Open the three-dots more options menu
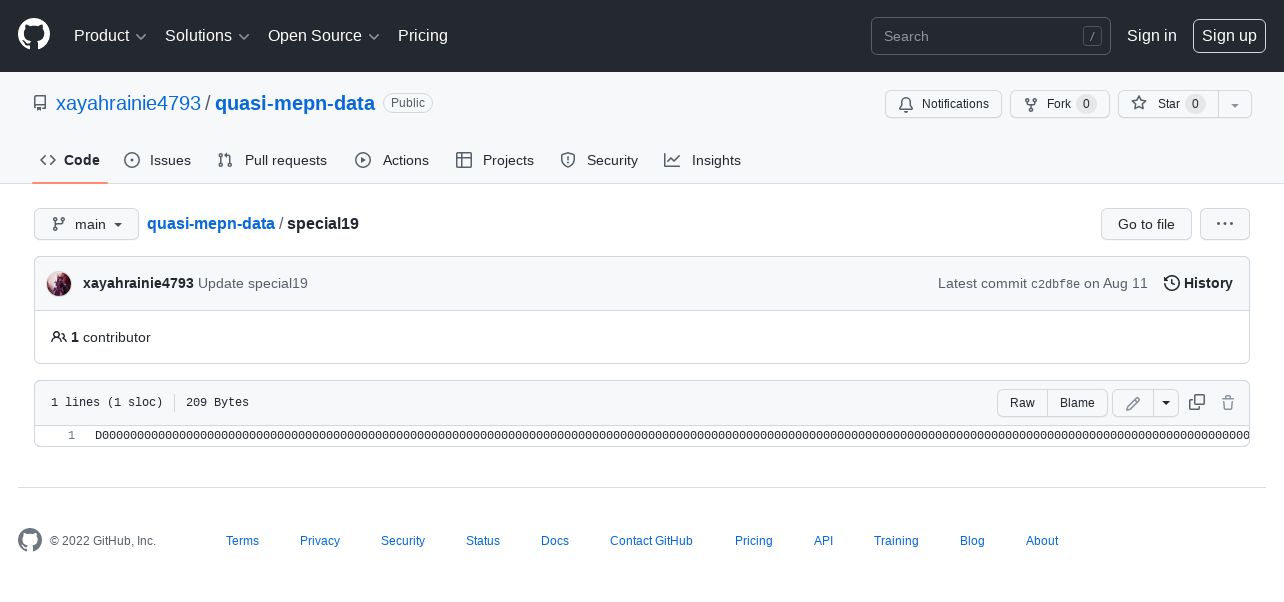 (x=1225, y=224)
